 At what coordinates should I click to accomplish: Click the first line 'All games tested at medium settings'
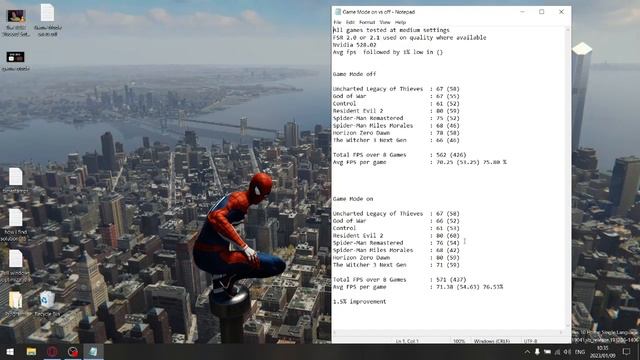(x=391, y=30)
